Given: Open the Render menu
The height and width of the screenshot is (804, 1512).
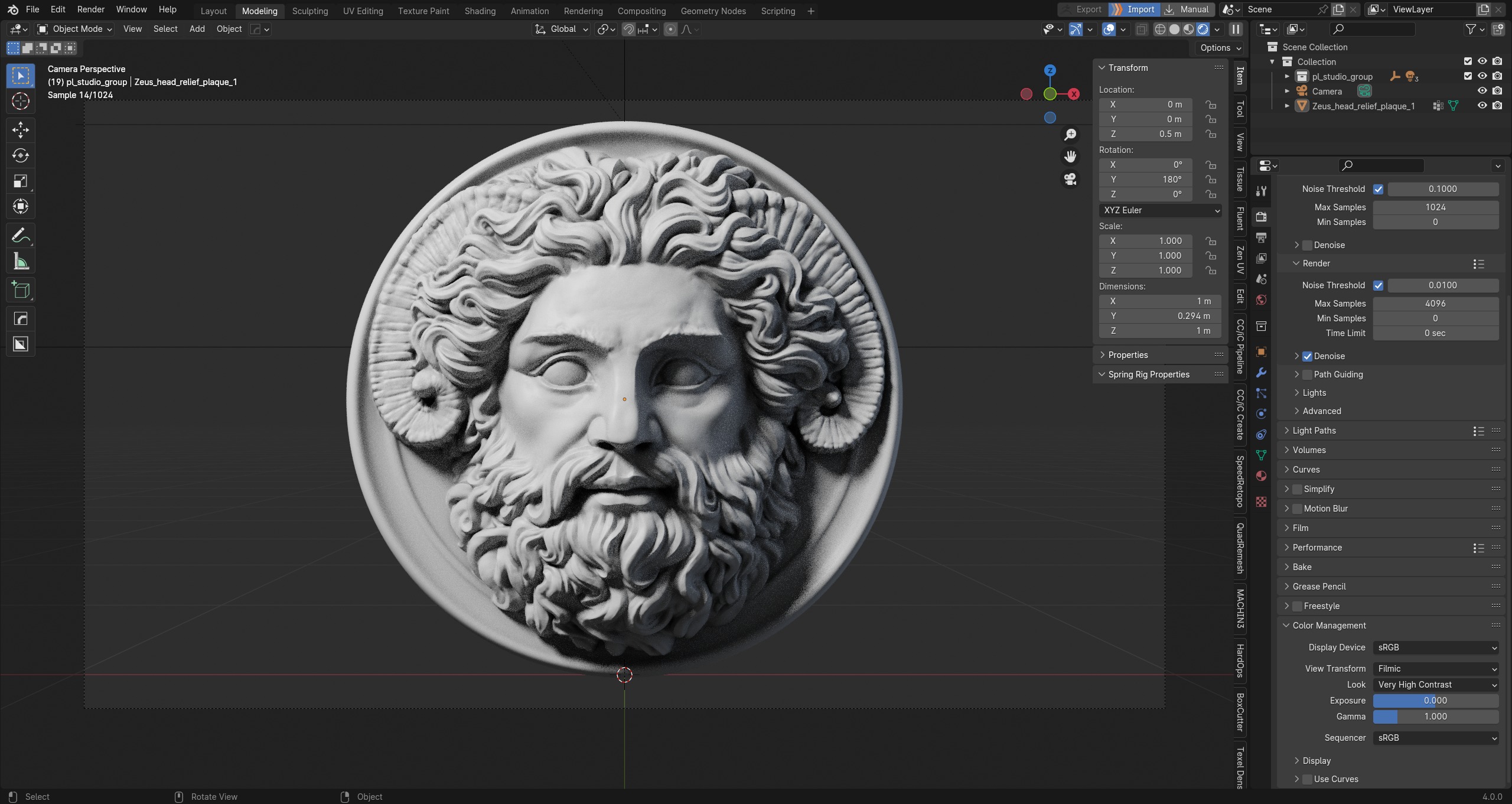Looking at the screenshot, I should click(x=90, y=9).
